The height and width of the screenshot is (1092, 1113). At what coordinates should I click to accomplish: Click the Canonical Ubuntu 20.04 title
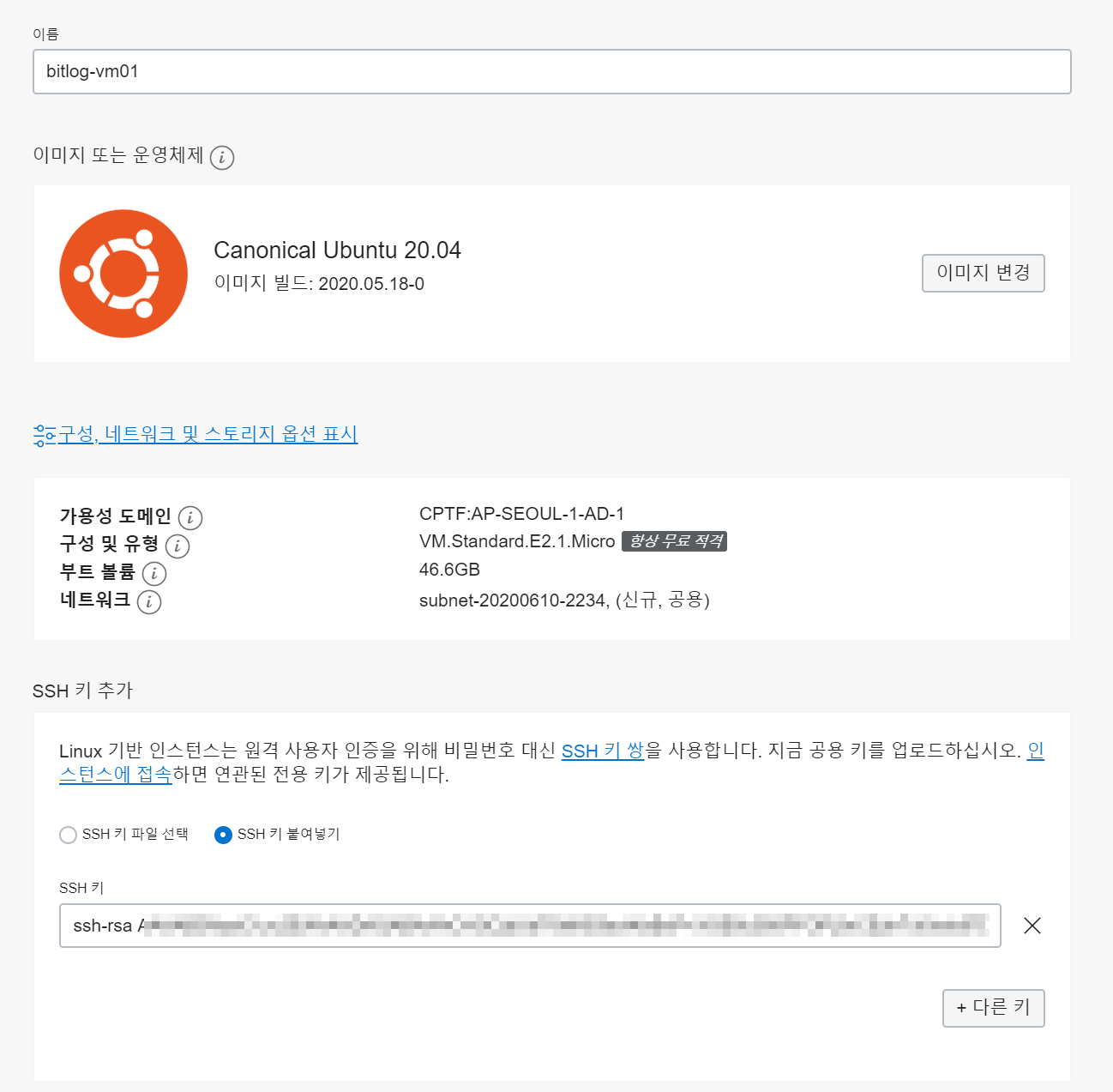click(337, 250)
